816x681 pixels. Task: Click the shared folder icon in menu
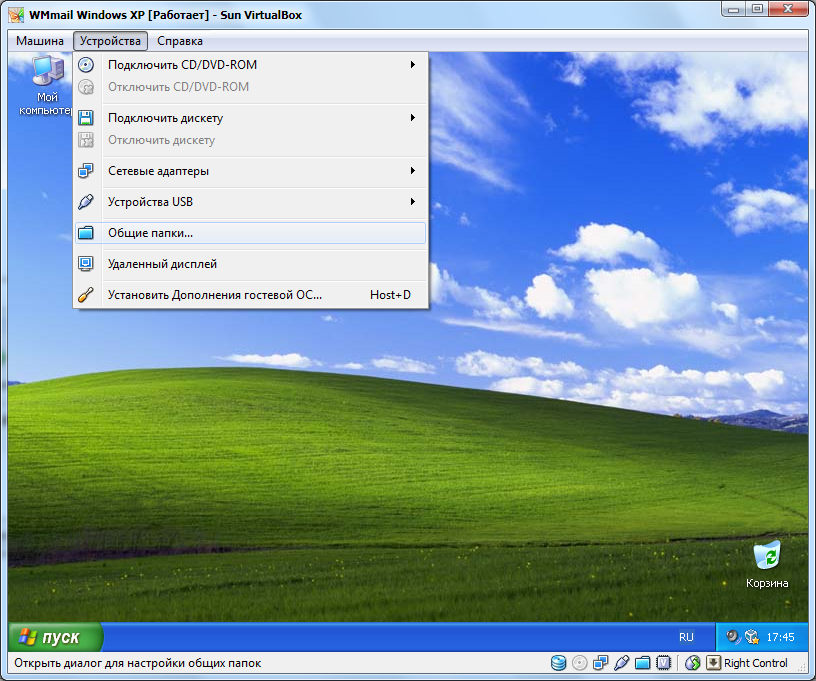point(86,233)
